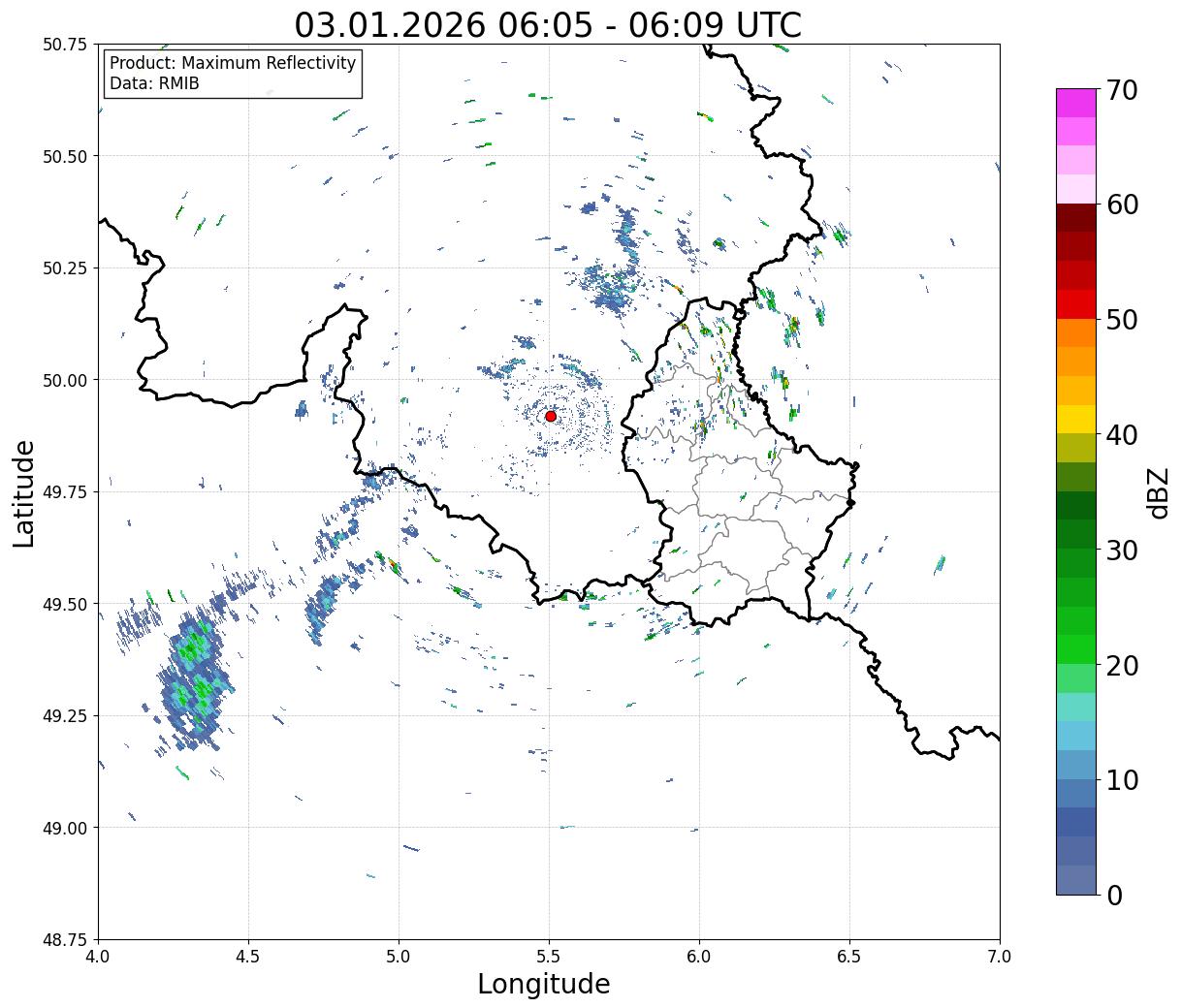Choose the yellow swatch above 40 dBZ
The height and width of the screenshot is (1008, 1182).
(1076, 419)
